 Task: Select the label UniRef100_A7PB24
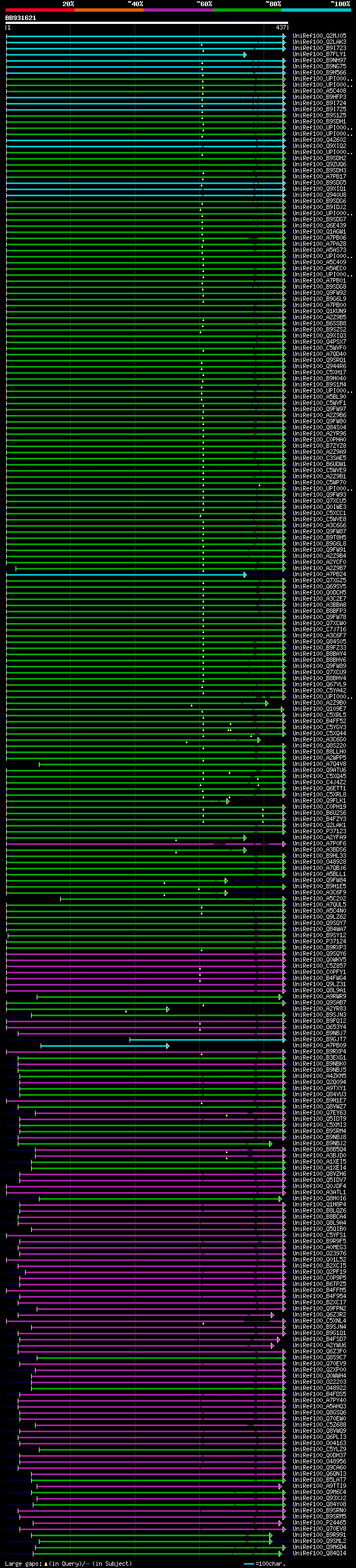(319, 575)
